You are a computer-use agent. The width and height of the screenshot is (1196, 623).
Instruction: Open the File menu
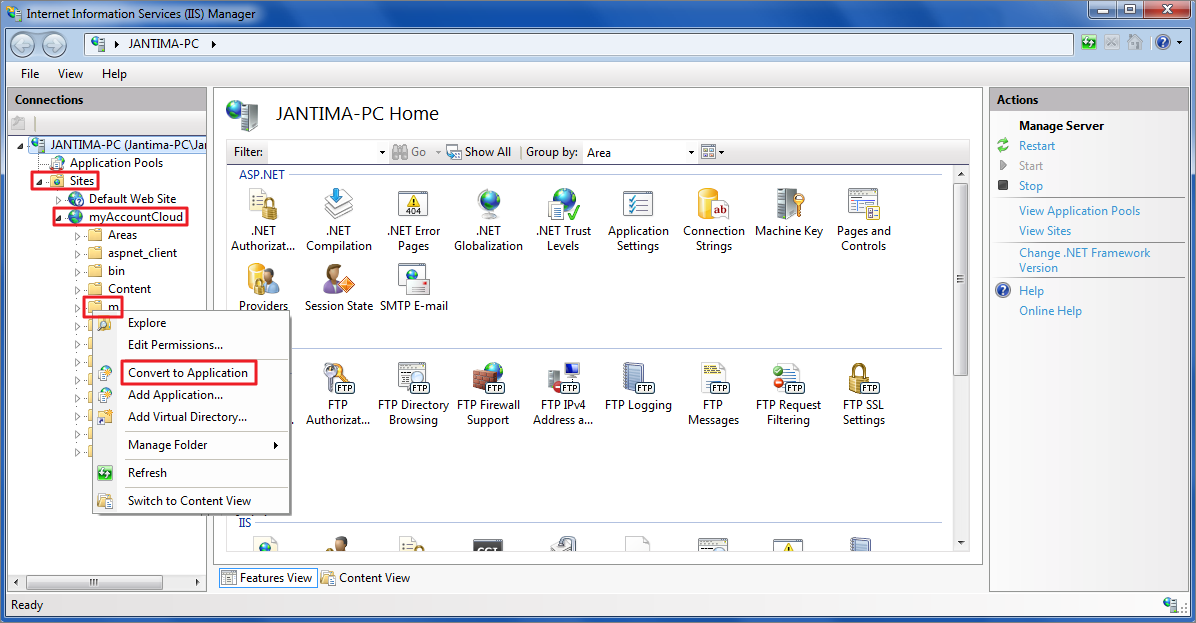(31, 74)
